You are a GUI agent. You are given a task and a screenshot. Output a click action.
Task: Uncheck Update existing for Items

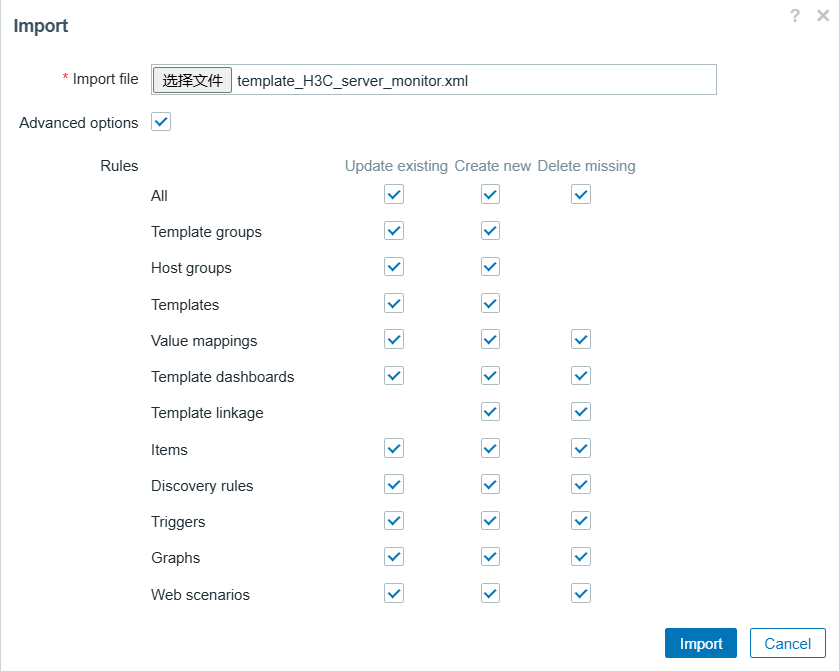[x=394, y=449]
